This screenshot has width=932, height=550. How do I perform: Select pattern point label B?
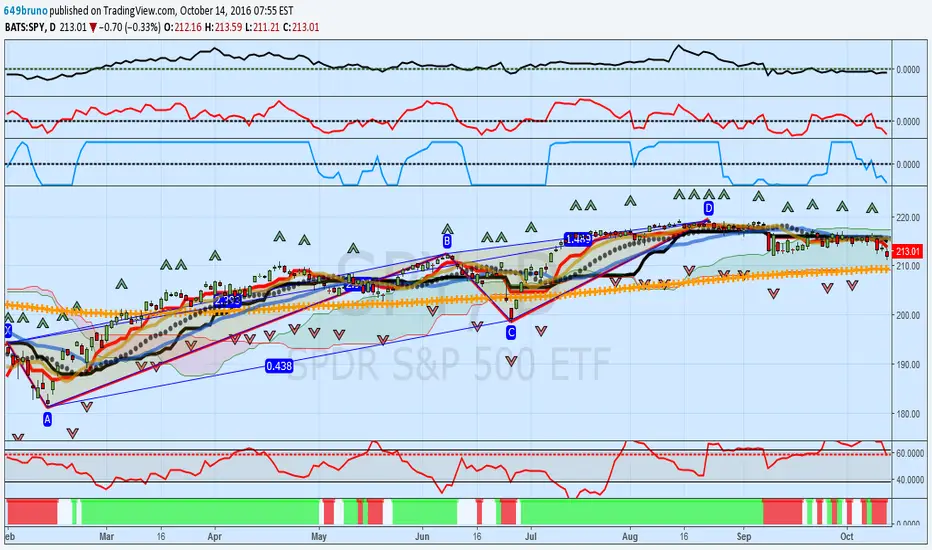coord(447,241)
